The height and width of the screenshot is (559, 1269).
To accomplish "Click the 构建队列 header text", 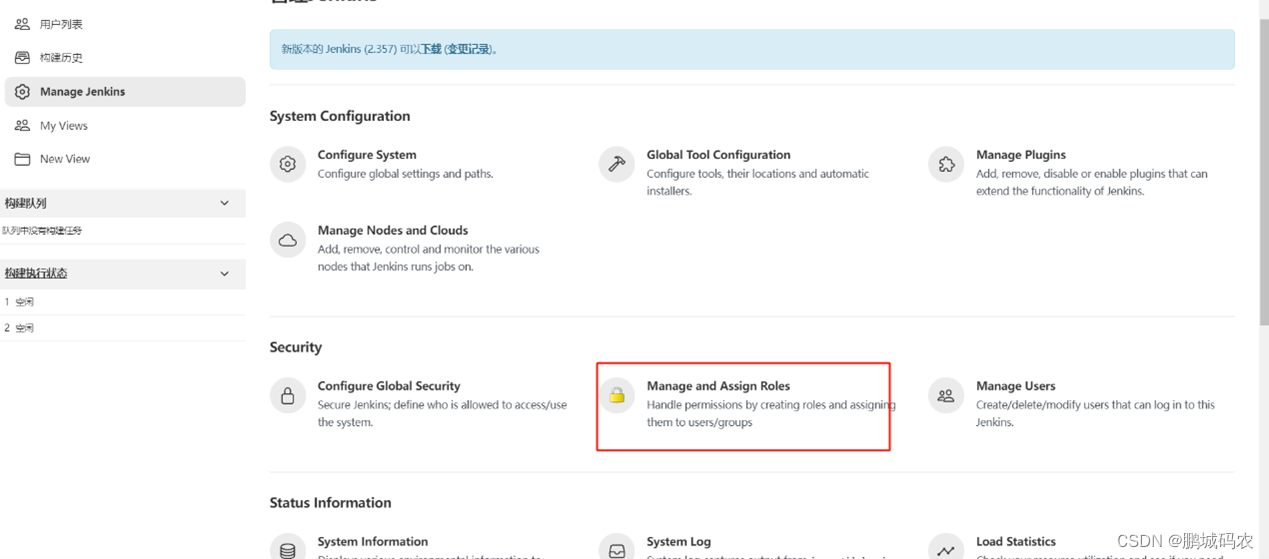I will 25,203.
